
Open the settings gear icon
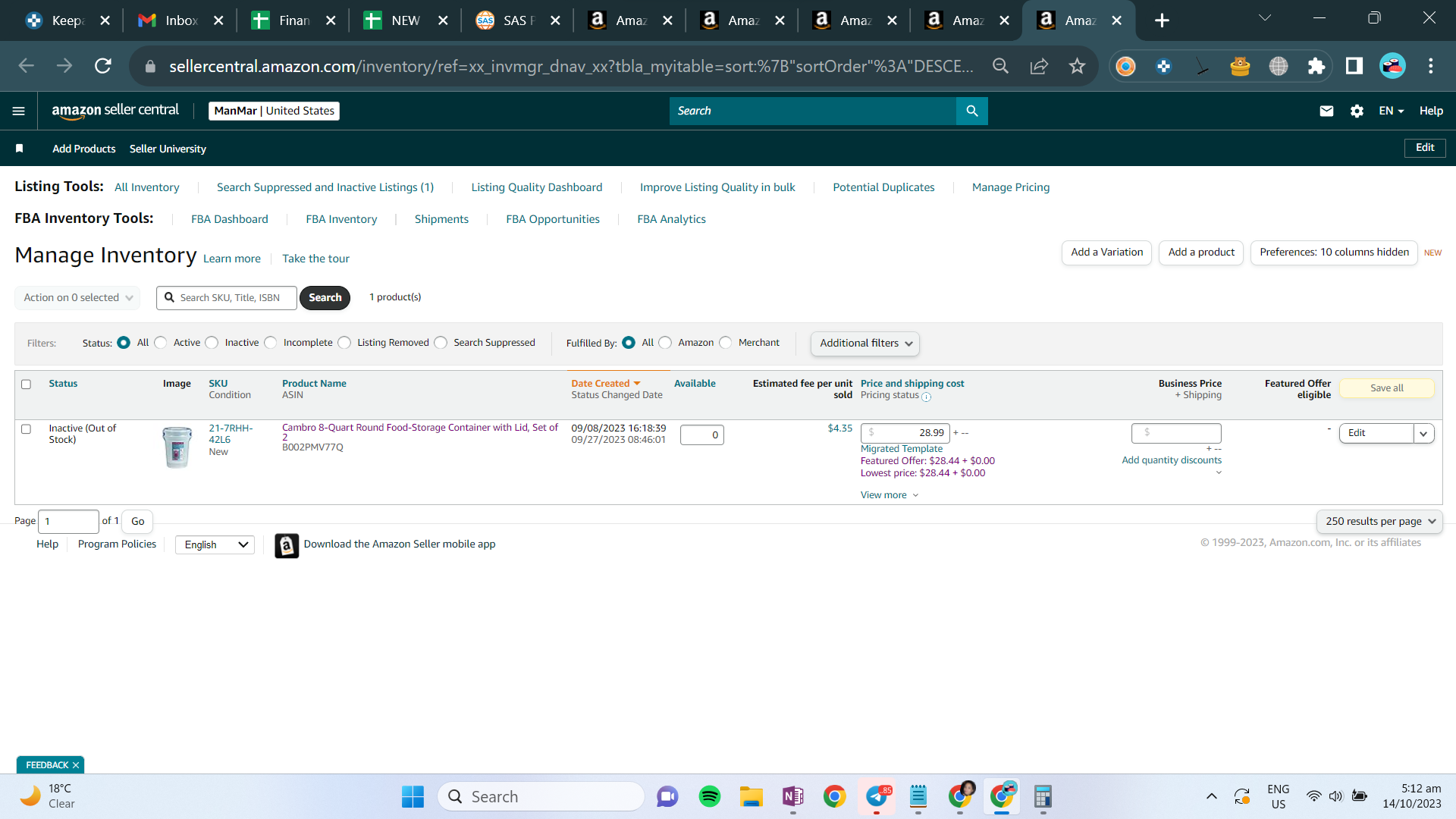[x=1357, y=111]
